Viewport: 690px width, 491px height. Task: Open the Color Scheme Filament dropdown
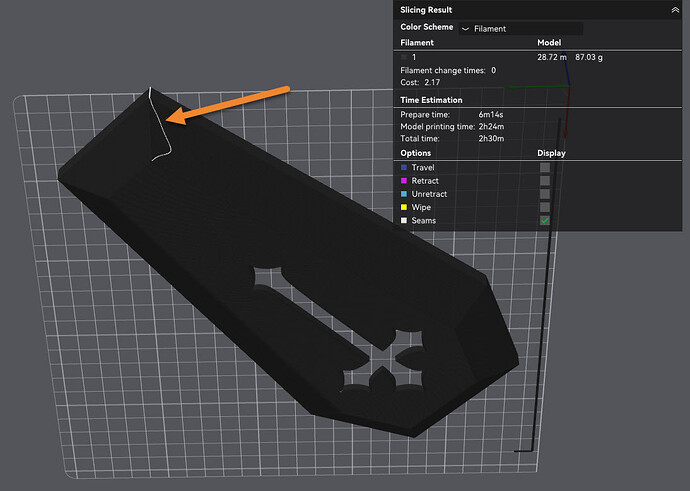[521, 29]
